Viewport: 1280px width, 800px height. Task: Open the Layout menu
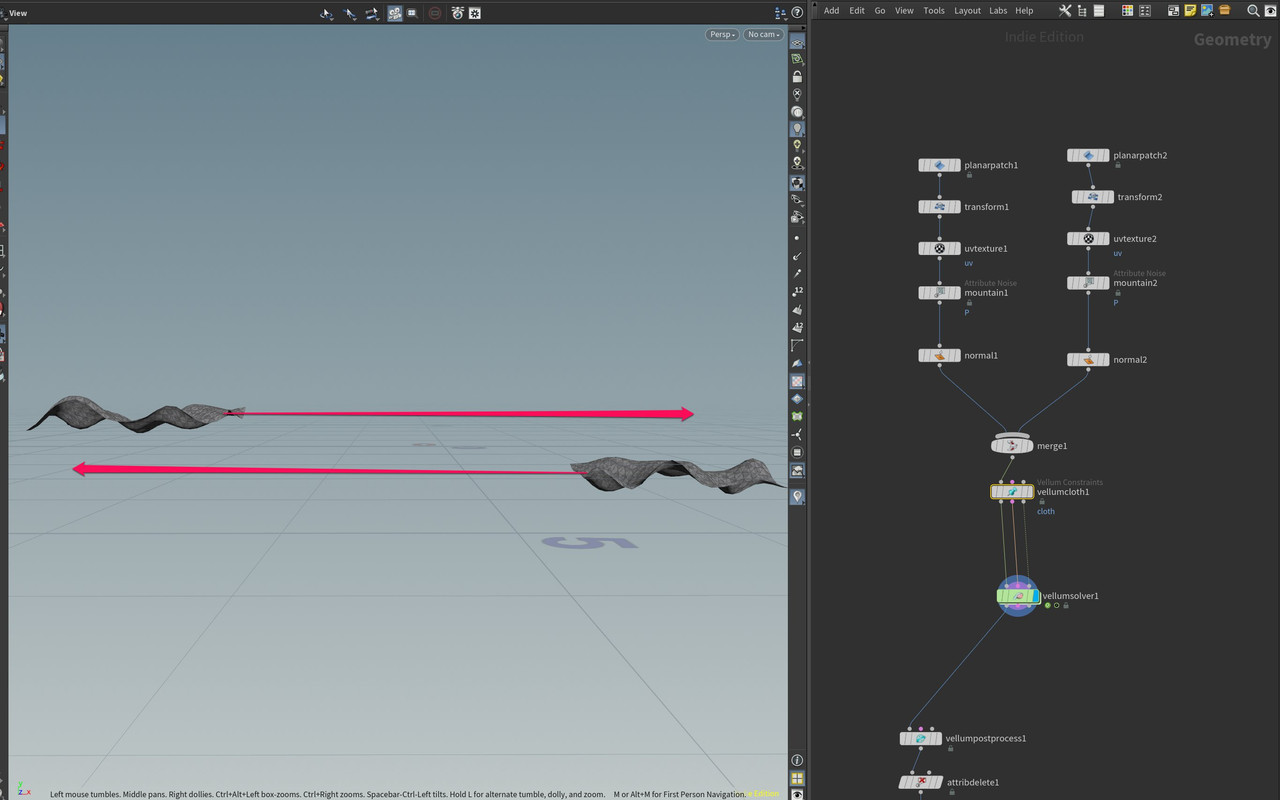click(x=967, y=10)
